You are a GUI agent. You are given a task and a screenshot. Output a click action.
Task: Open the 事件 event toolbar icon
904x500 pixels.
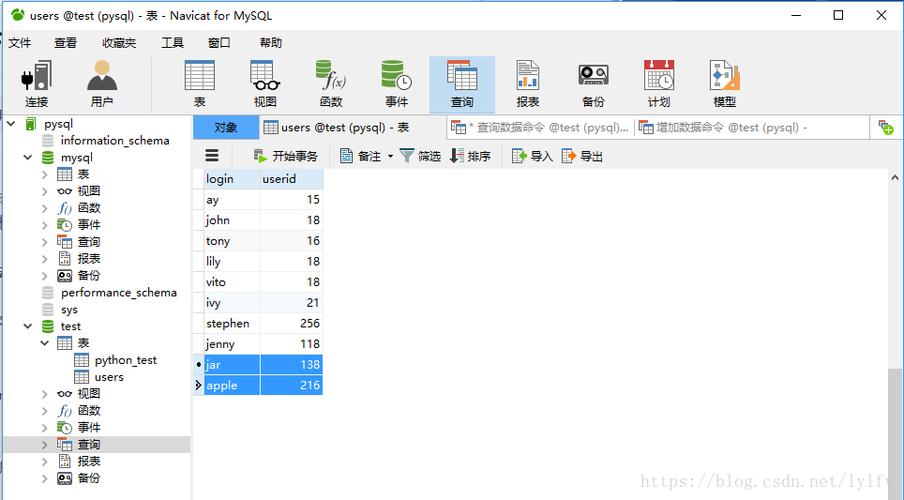tap(397, 84)
